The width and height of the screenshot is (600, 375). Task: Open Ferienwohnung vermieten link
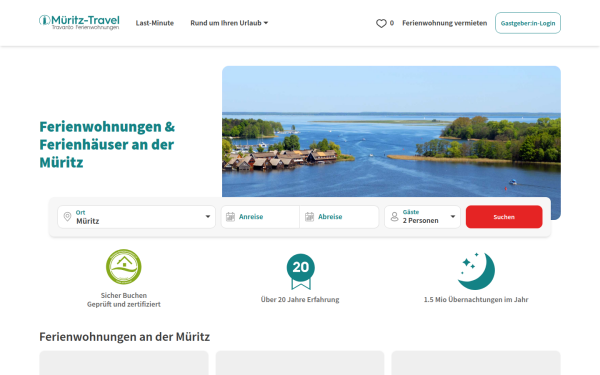(x=445, y=23)
